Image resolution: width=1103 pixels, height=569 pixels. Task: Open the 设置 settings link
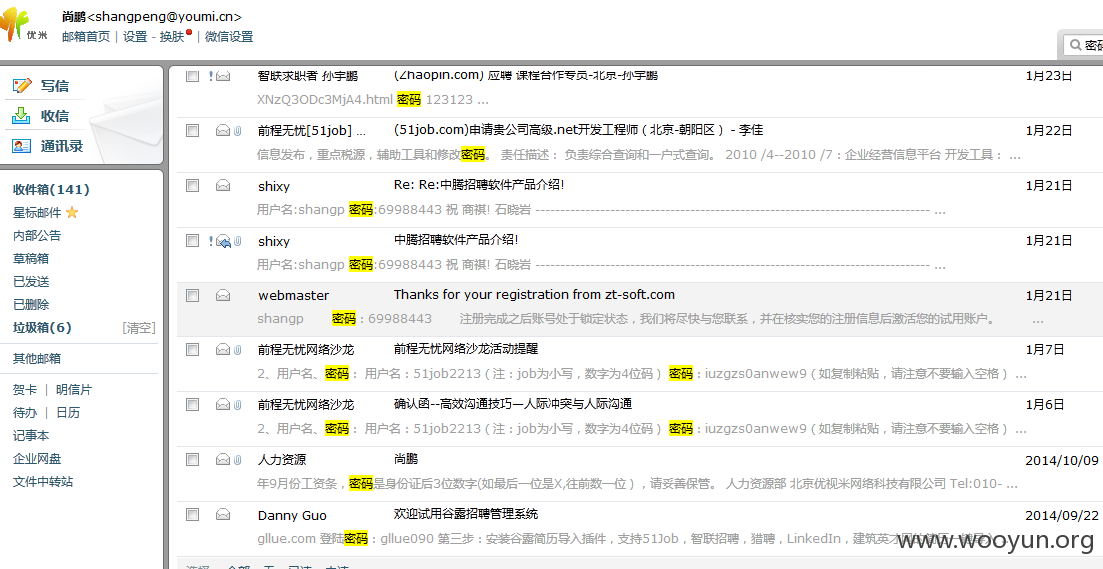(x=136, y=37)
